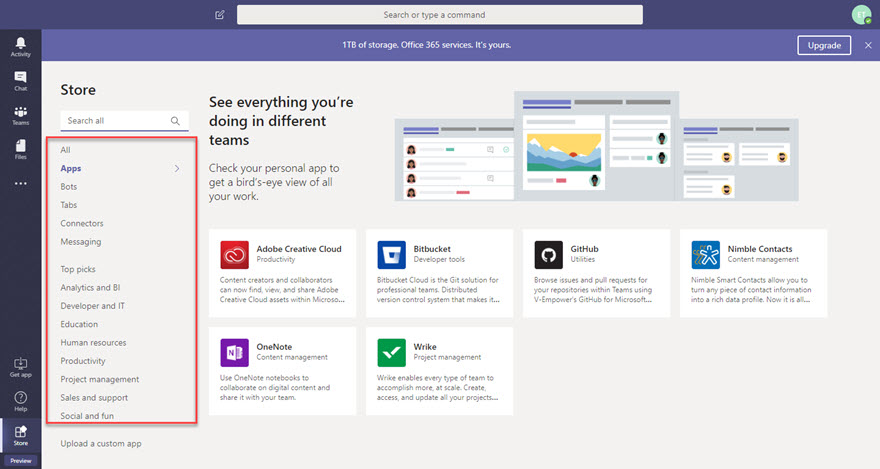The image size is (880, 469).
Task: Click the Adobe Creative Cloud icon
Action: tap(235, 255)
